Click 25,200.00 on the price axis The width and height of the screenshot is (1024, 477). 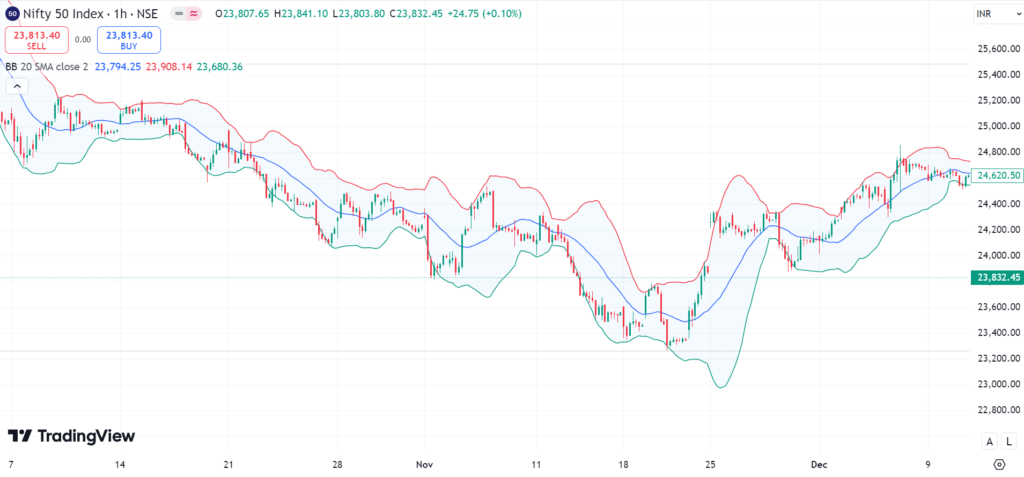tap(999, 101)
